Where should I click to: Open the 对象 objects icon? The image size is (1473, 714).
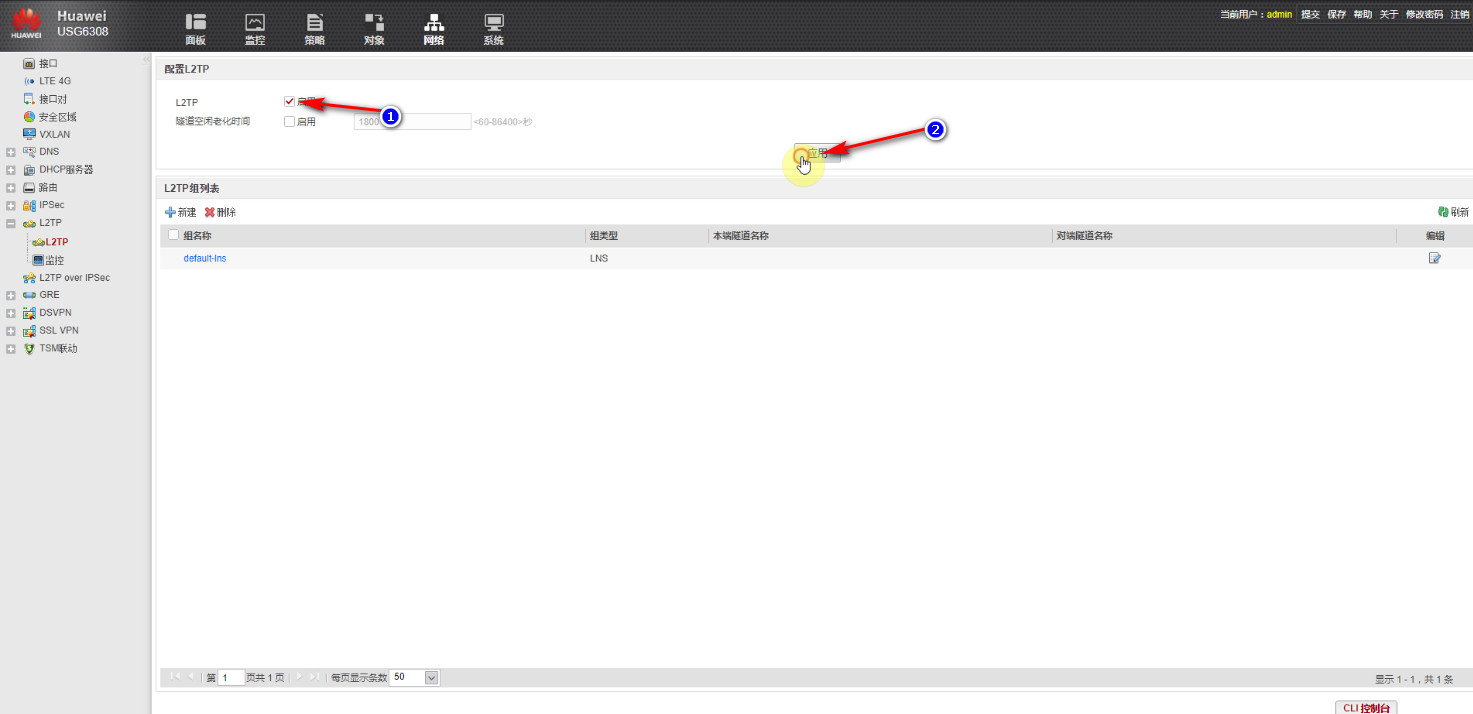(x=374, y=23)
